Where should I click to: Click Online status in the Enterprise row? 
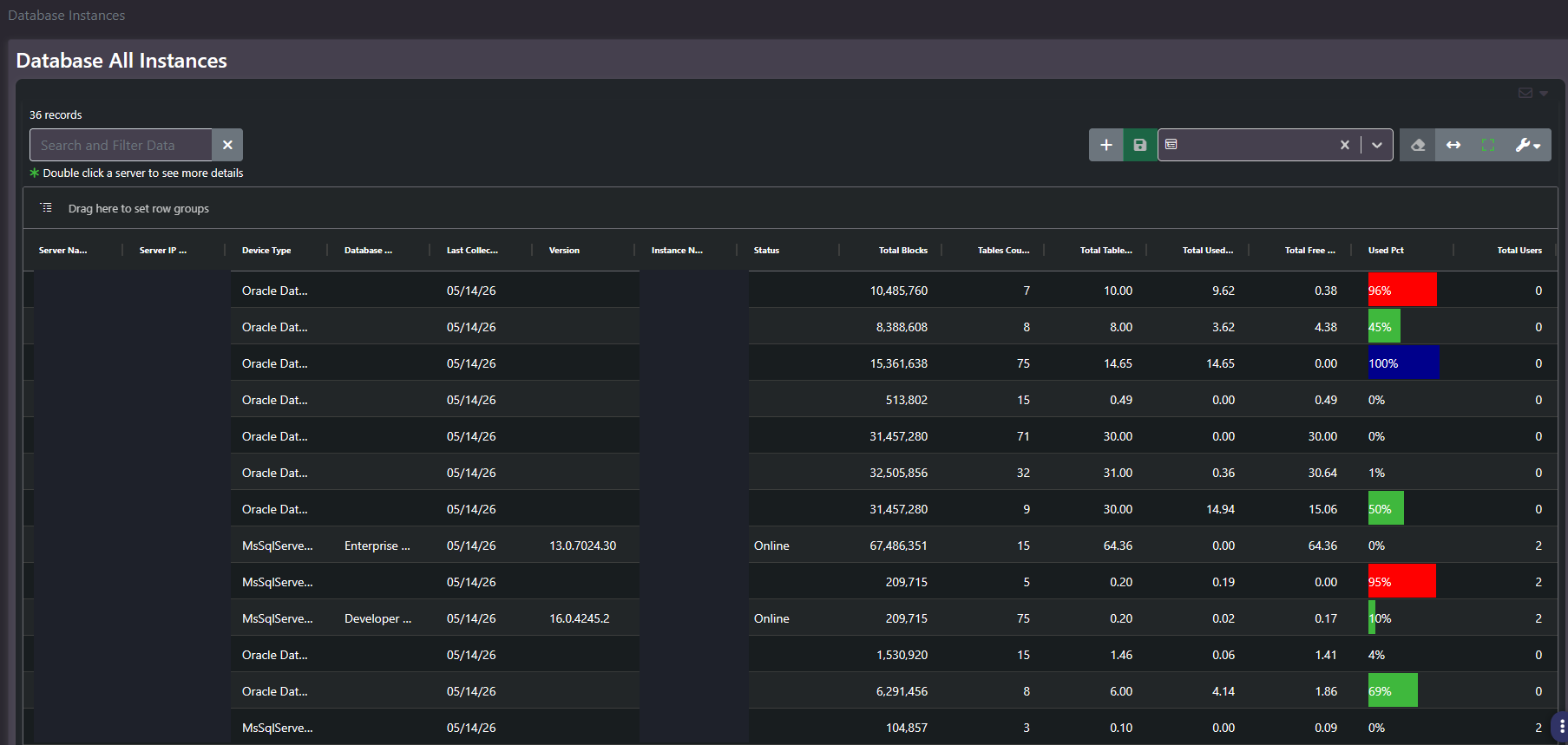coord(771,546)
